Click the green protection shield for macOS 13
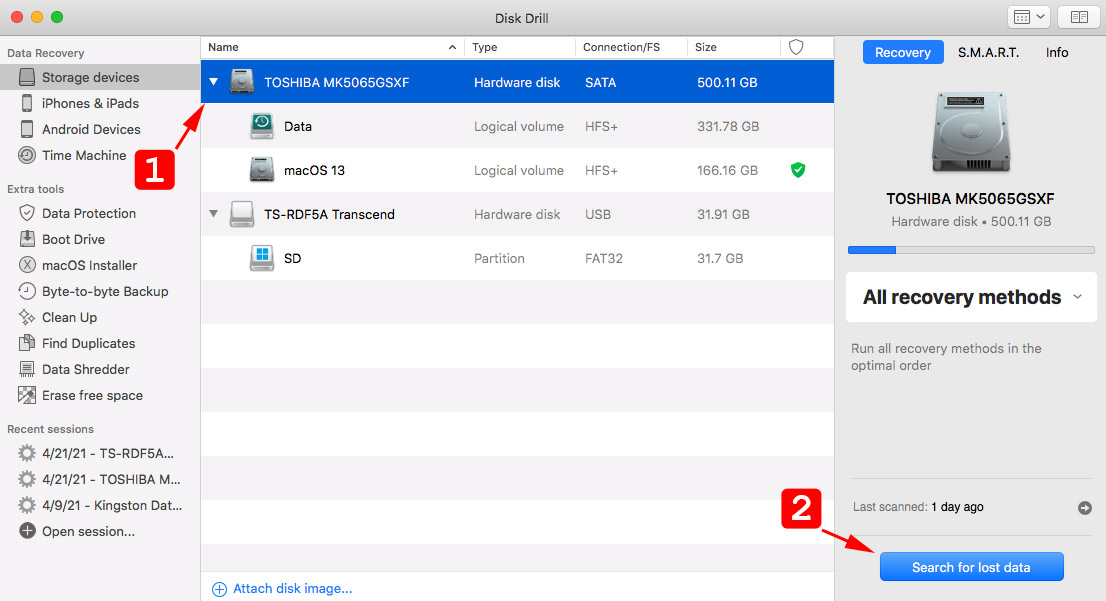 coord(798,170)
